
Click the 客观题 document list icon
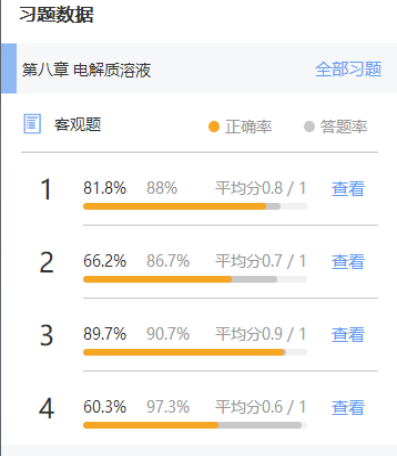coord(32,124)
